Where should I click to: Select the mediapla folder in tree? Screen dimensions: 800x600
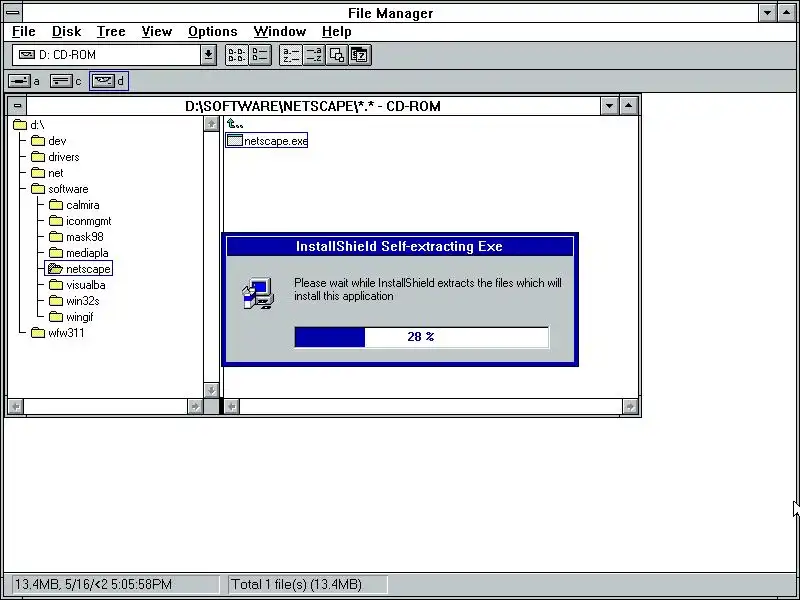click(x=79, y=253)
